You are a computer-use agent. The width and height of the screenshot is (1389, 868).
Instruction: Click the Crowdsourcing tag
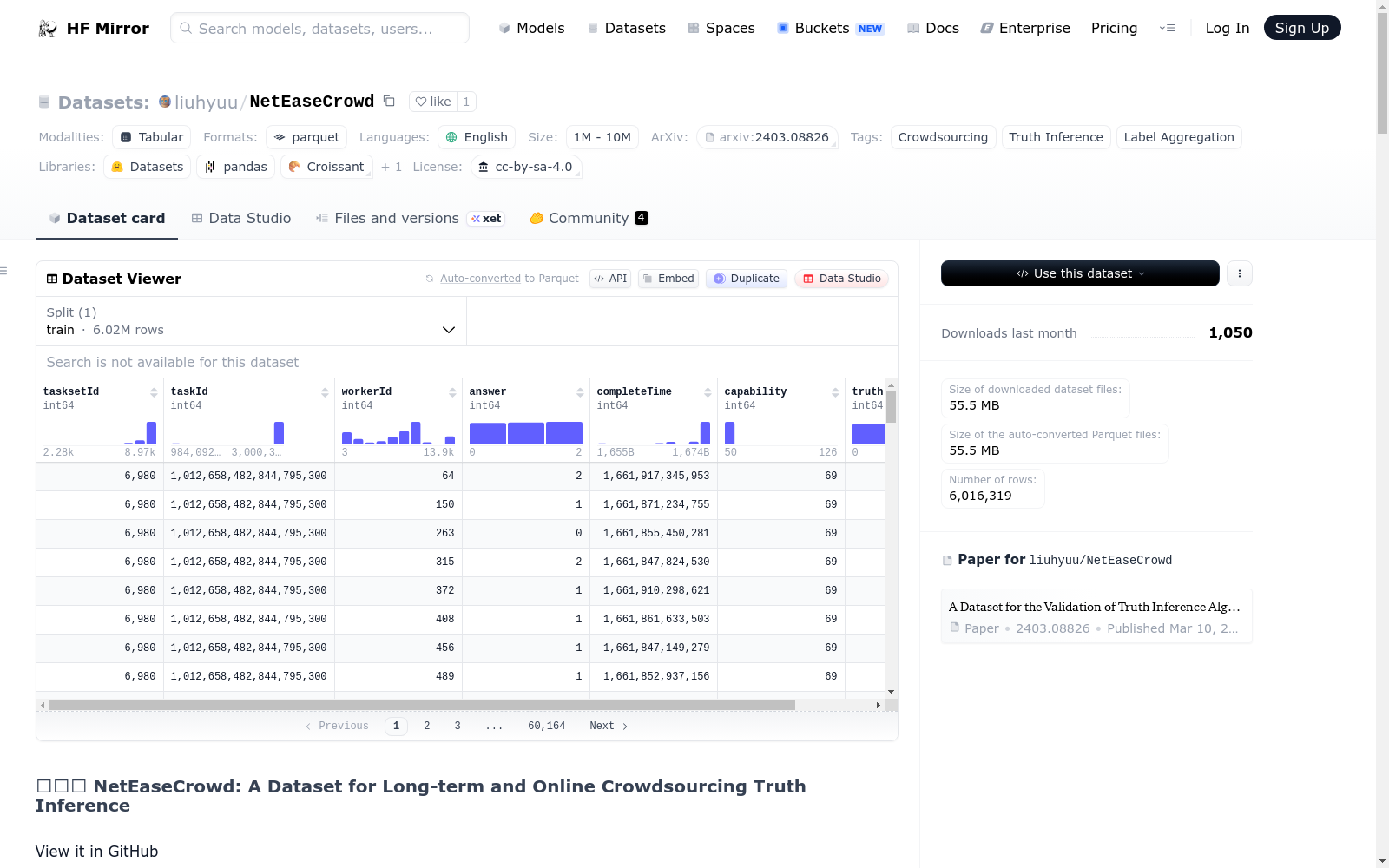[x=943, y=137]
